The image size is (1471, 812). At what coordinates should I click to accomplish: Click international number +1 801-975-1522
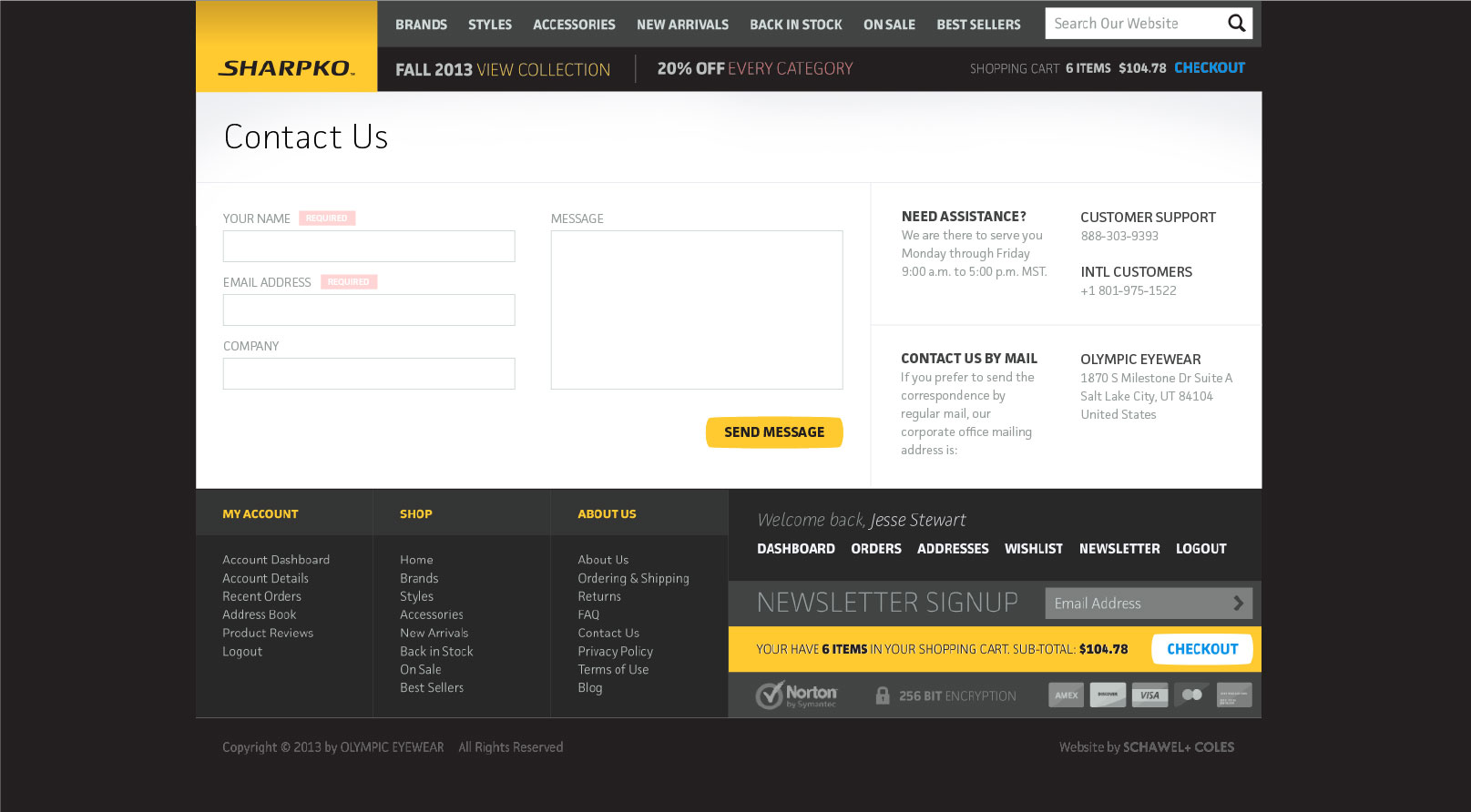(x=1129, y=290)
